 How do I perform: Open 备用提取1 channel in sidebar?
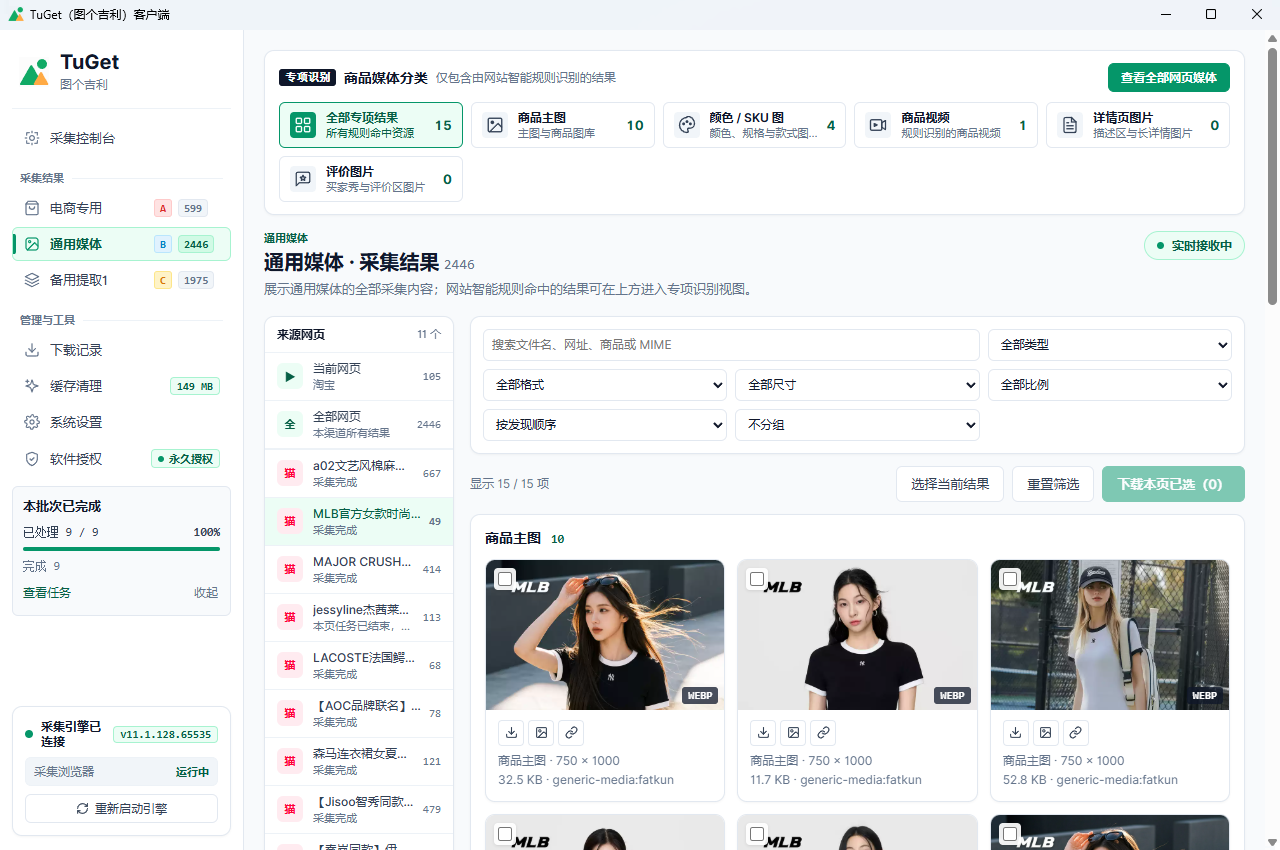121,280
